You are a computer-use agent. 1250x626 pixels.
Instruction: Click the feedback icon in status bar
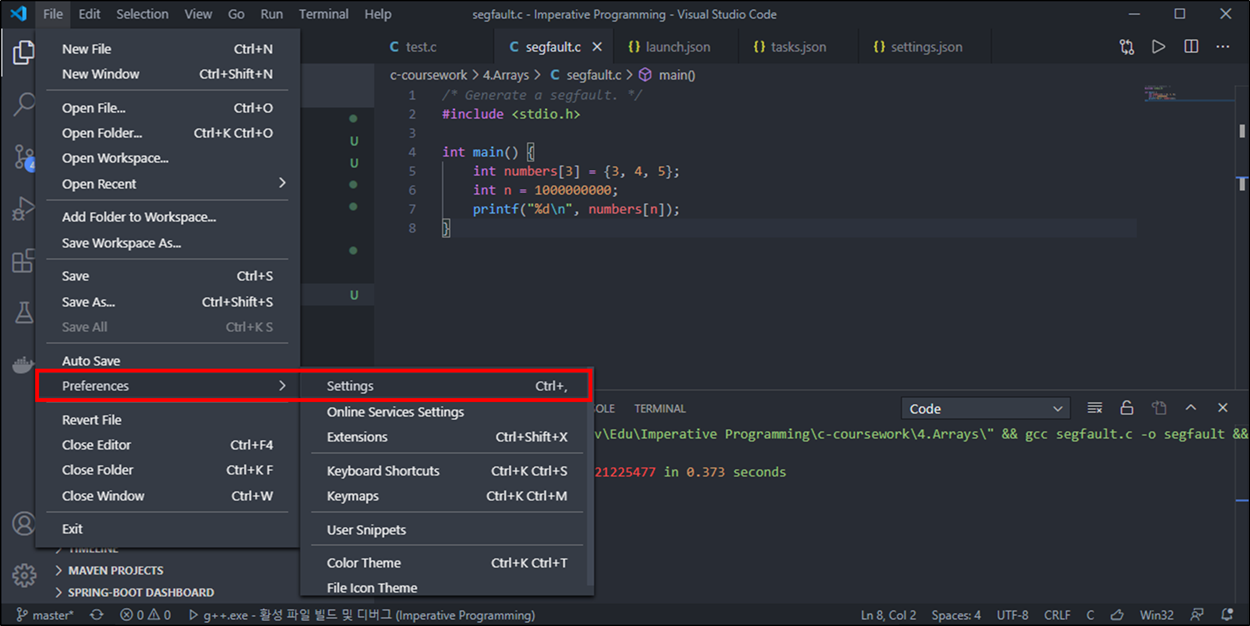1198,615
